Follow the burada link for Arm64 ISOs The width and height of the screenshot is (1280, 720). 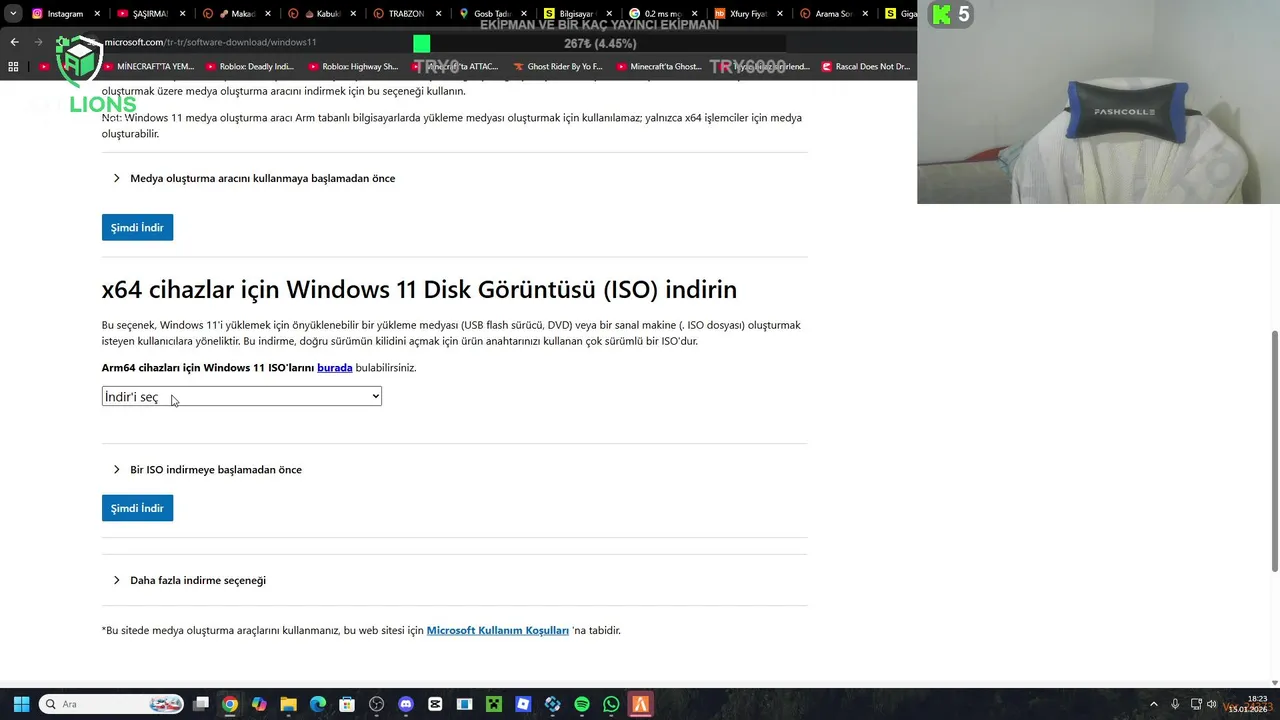[x=334, y=367]
